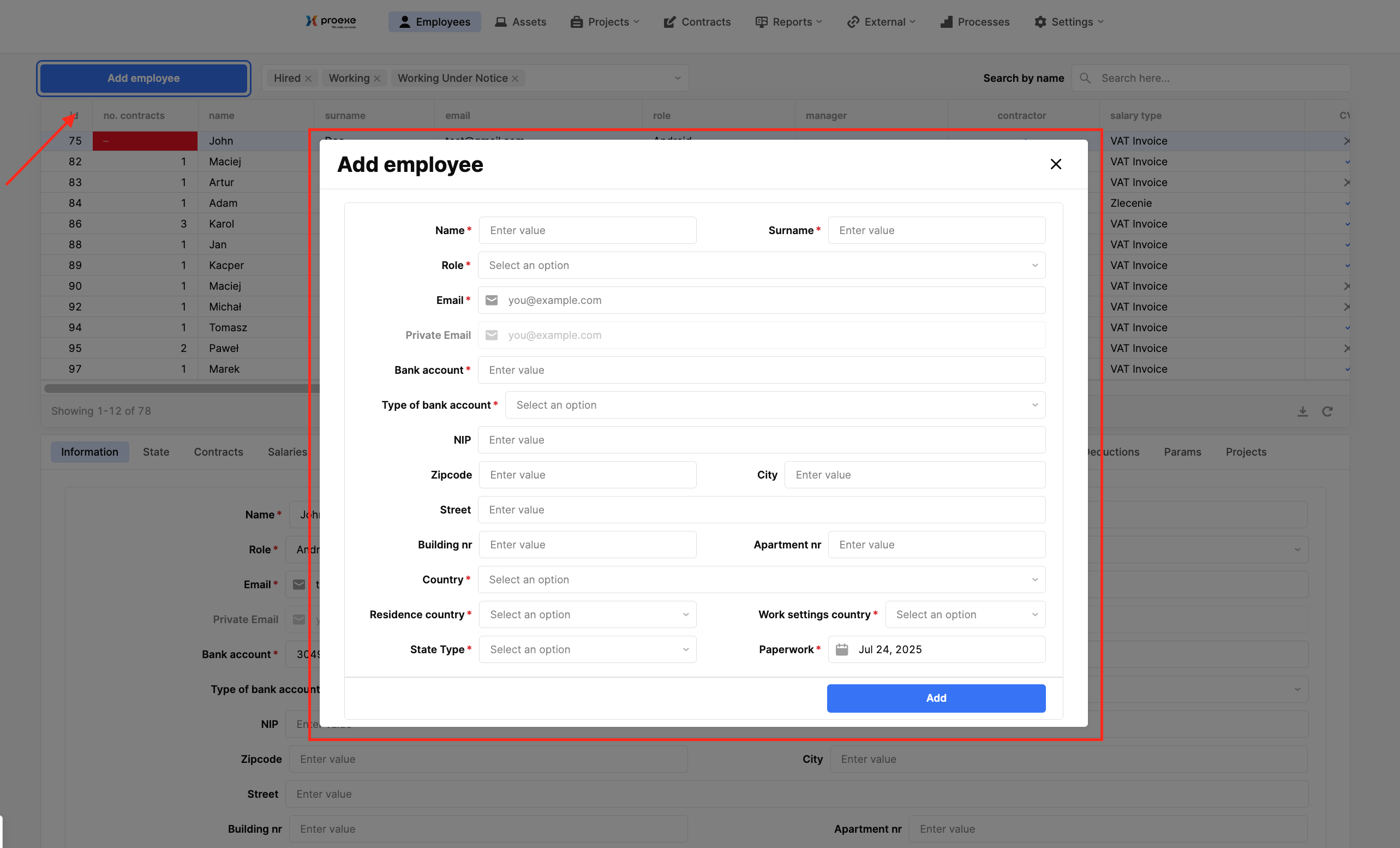Click the refresh icon below the table
This screenshot has width=1400, height=848.
[x=1327, y=411]
